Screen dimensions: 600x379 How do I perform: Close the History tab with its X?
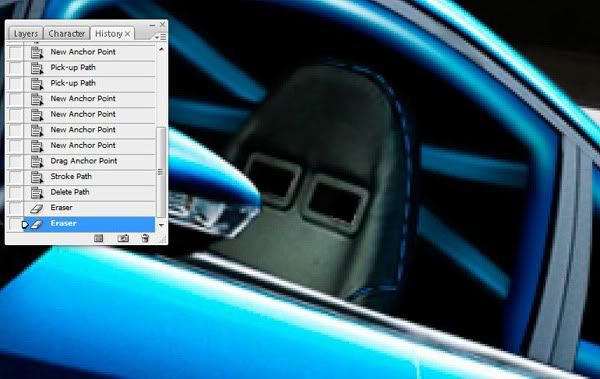click(127, 34)
